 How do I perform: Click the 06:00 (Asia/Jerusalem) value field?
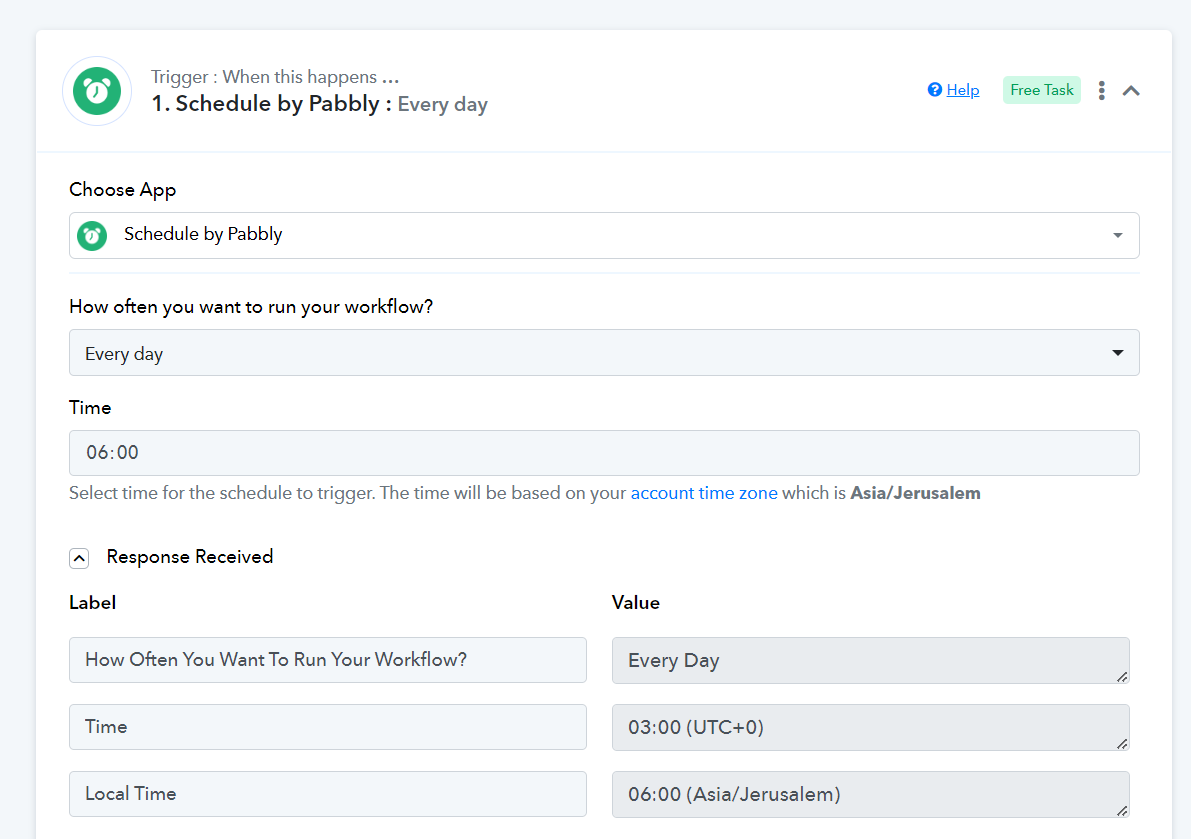point(870,794)
